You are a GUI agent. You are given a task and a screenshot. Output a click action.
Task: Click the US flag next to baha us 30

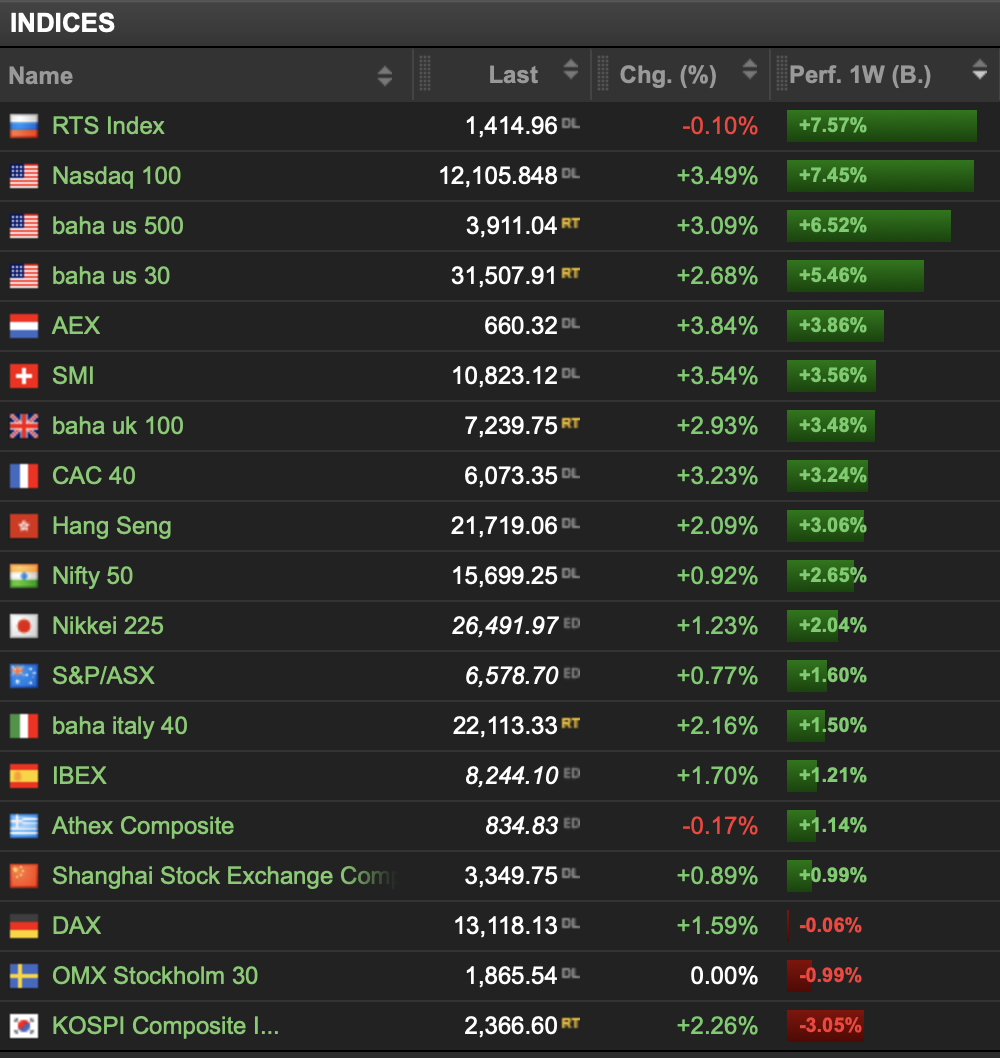24,276
